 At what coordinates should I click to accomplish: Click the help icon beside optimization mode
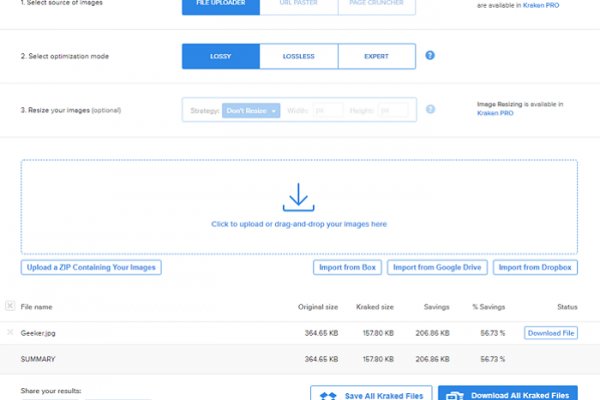point(430,56)
